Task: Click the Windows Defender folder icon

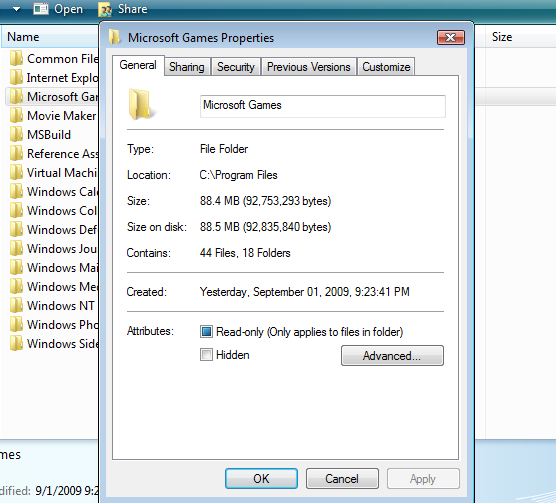Action: [16, 229]
